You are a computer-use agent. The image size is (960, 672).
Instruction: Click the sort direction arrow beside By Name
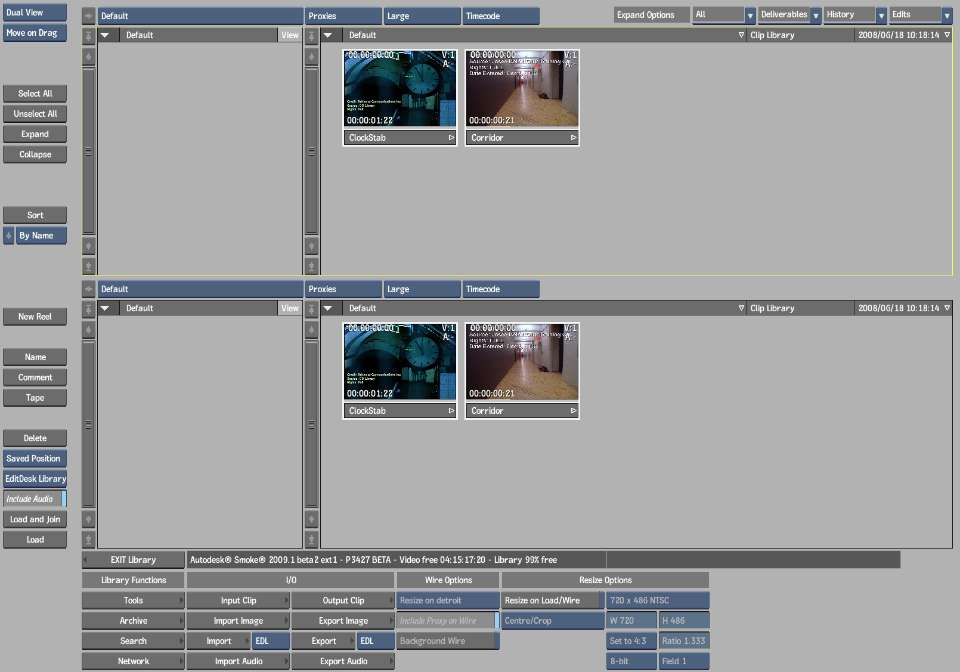[9, 236]
